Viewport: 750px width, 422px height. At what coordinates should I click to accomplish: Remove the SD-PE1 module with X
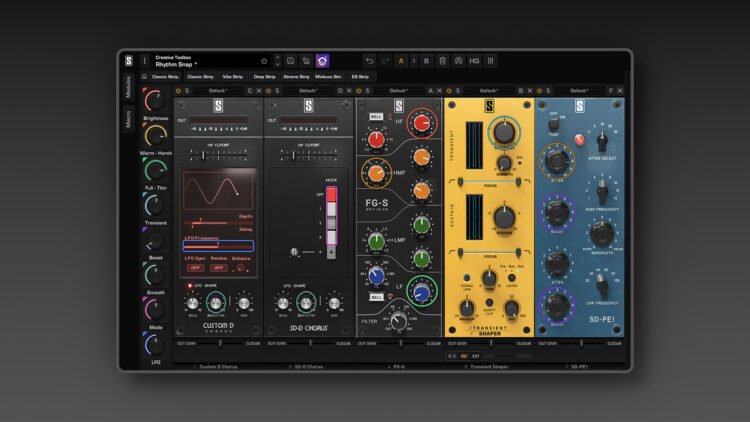pyautogui.click(x=620, y=90)
